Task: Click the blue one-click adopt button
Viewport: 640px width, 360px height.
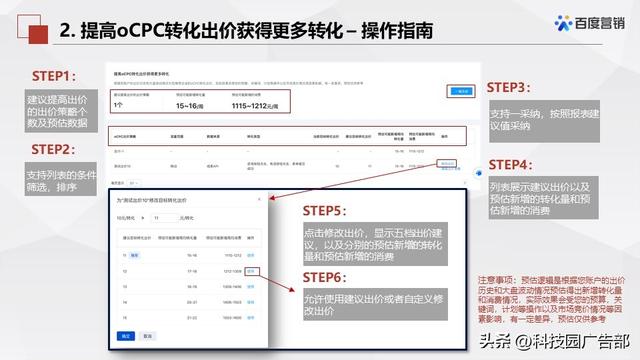Action: pos(461,91)
